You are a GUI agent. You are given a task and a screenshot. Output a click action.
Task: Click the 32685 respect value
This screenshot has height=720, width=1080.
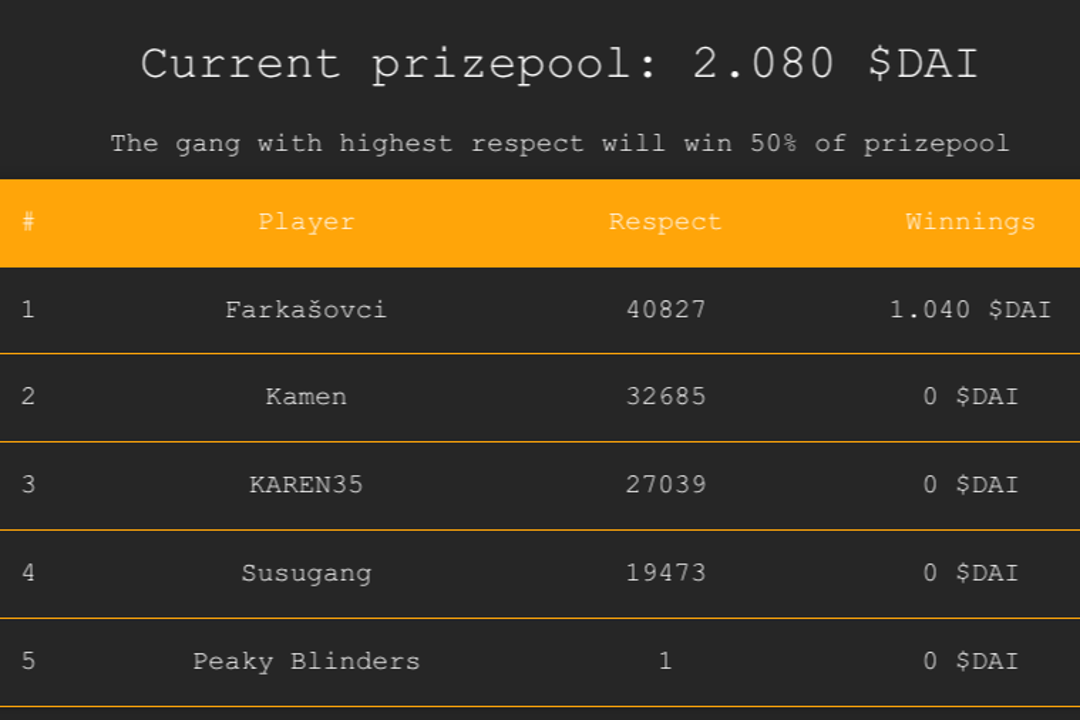click(x=666, y=397)
